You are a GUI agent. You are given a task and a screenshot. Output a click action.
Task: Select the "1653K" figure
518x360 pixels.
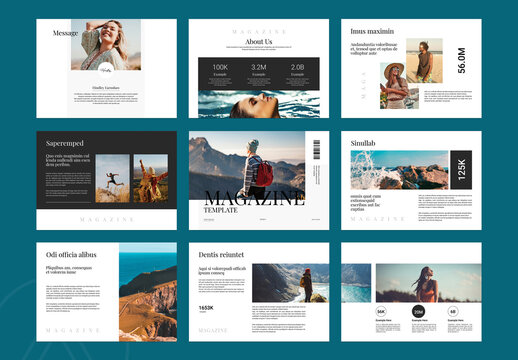click(x=206, y=308)
